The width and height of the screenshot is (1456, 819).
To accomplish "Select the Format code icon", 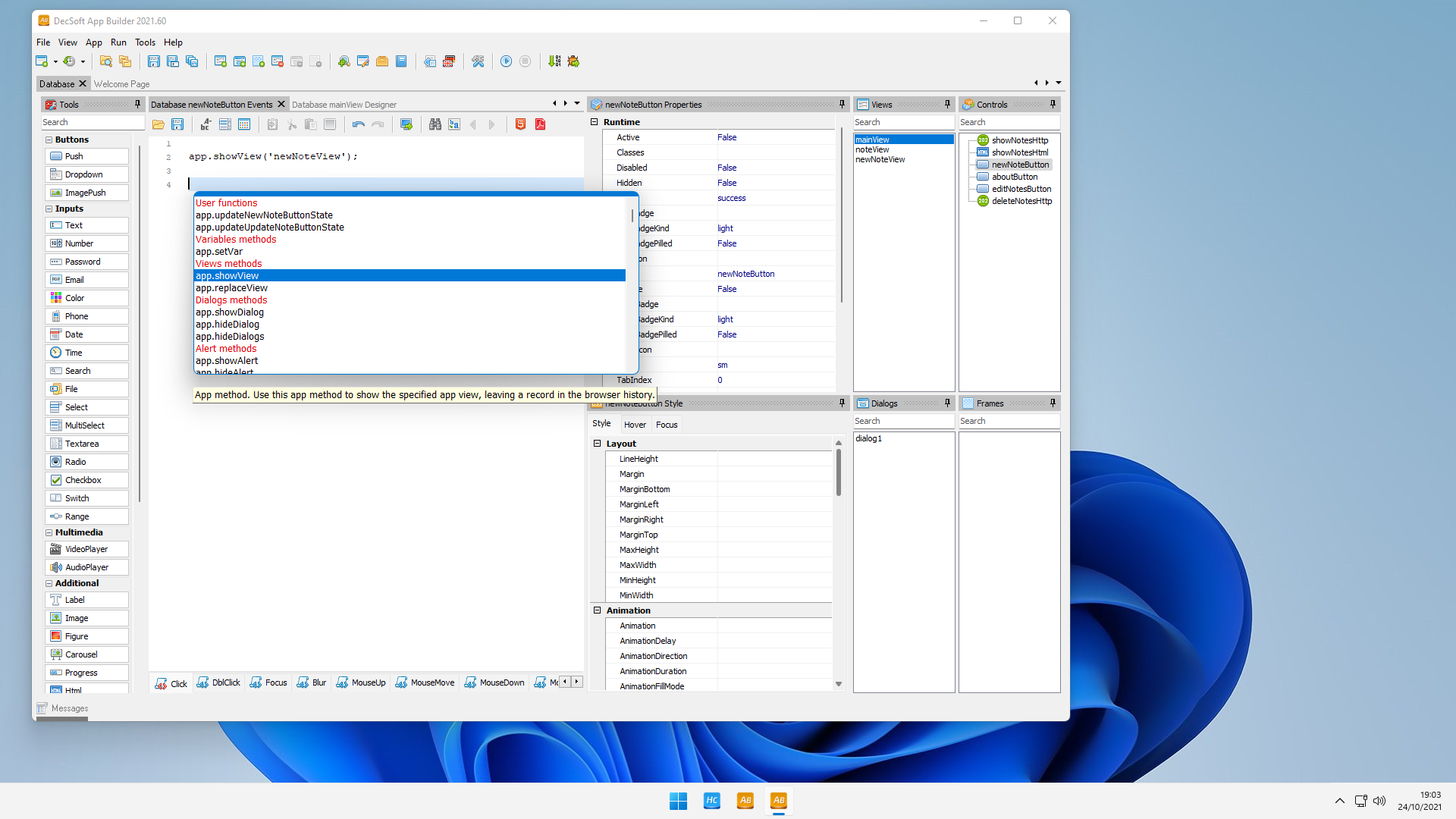I will [203, 124].
